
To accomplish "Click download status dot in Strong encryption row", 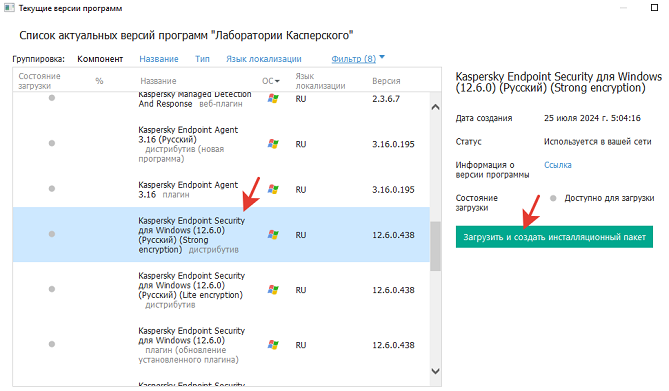I will (x=52, y=234).
